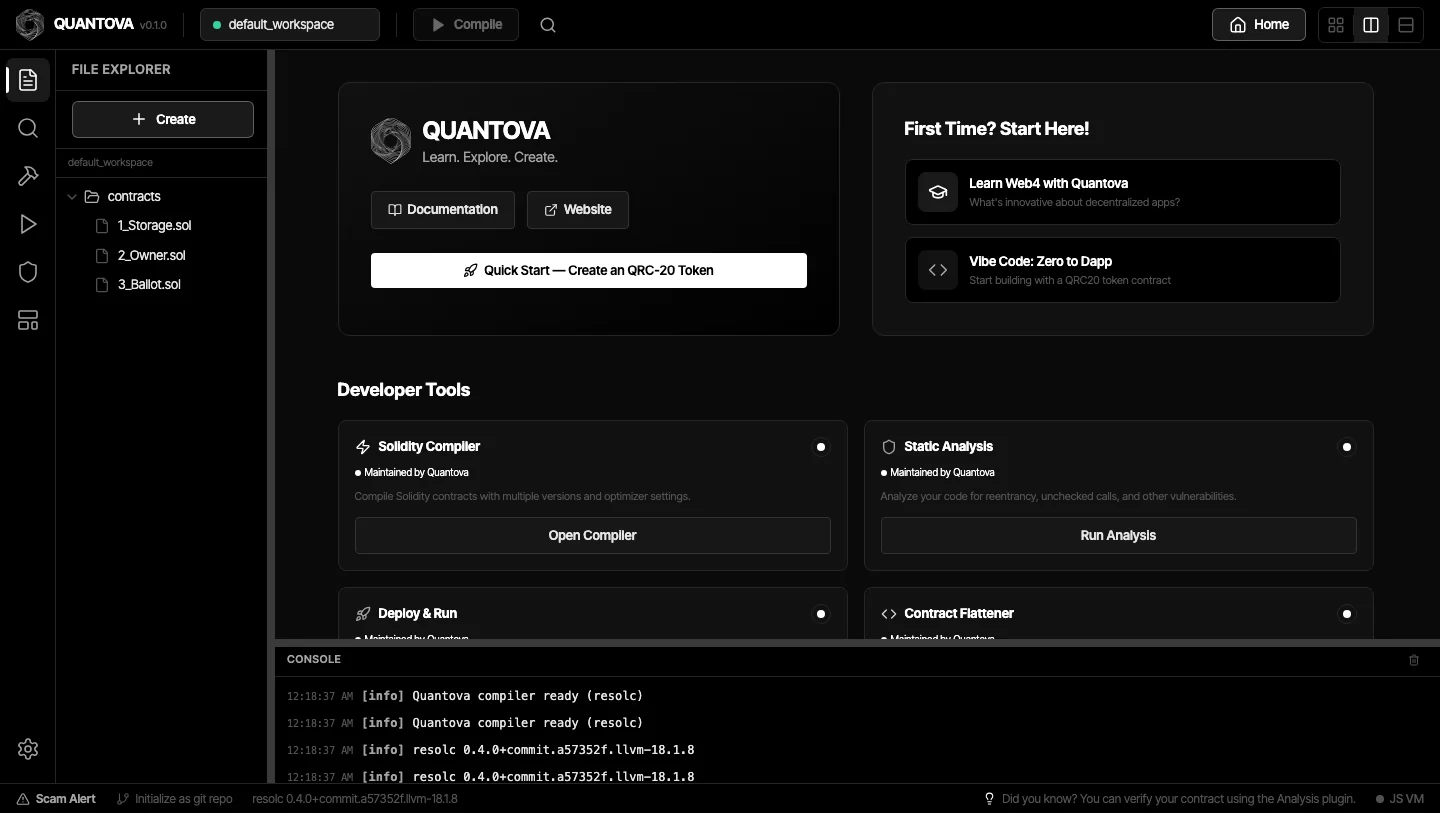This screenshot has height=813, width=1440.
Task: Click the Learn Web4 graduation cap icon
Action: pos(938,191)
